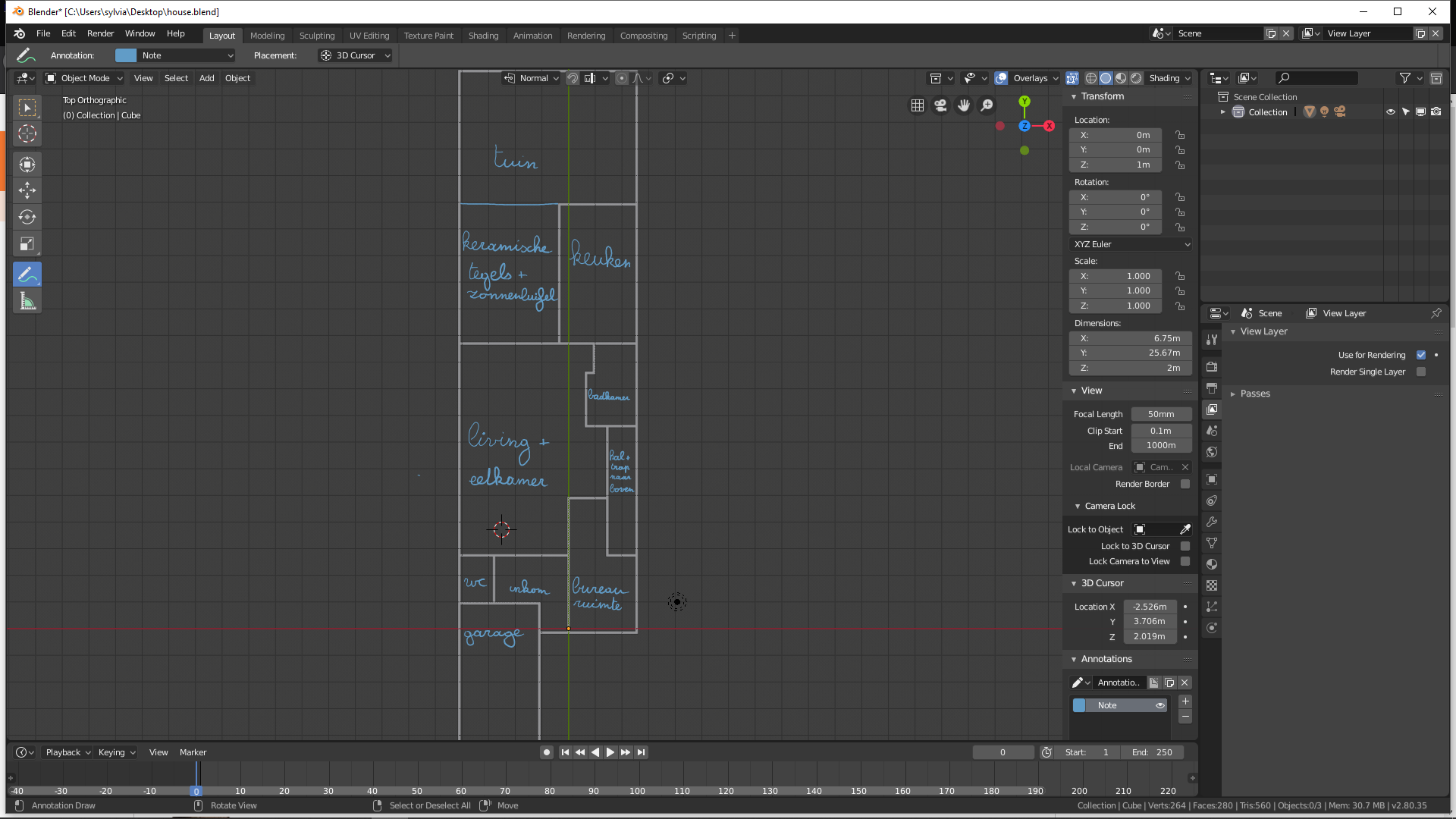Select the Scale tool icon
Image resolution: width=1456 pixels, height=819 pixels.
click(x=27, y=244)
